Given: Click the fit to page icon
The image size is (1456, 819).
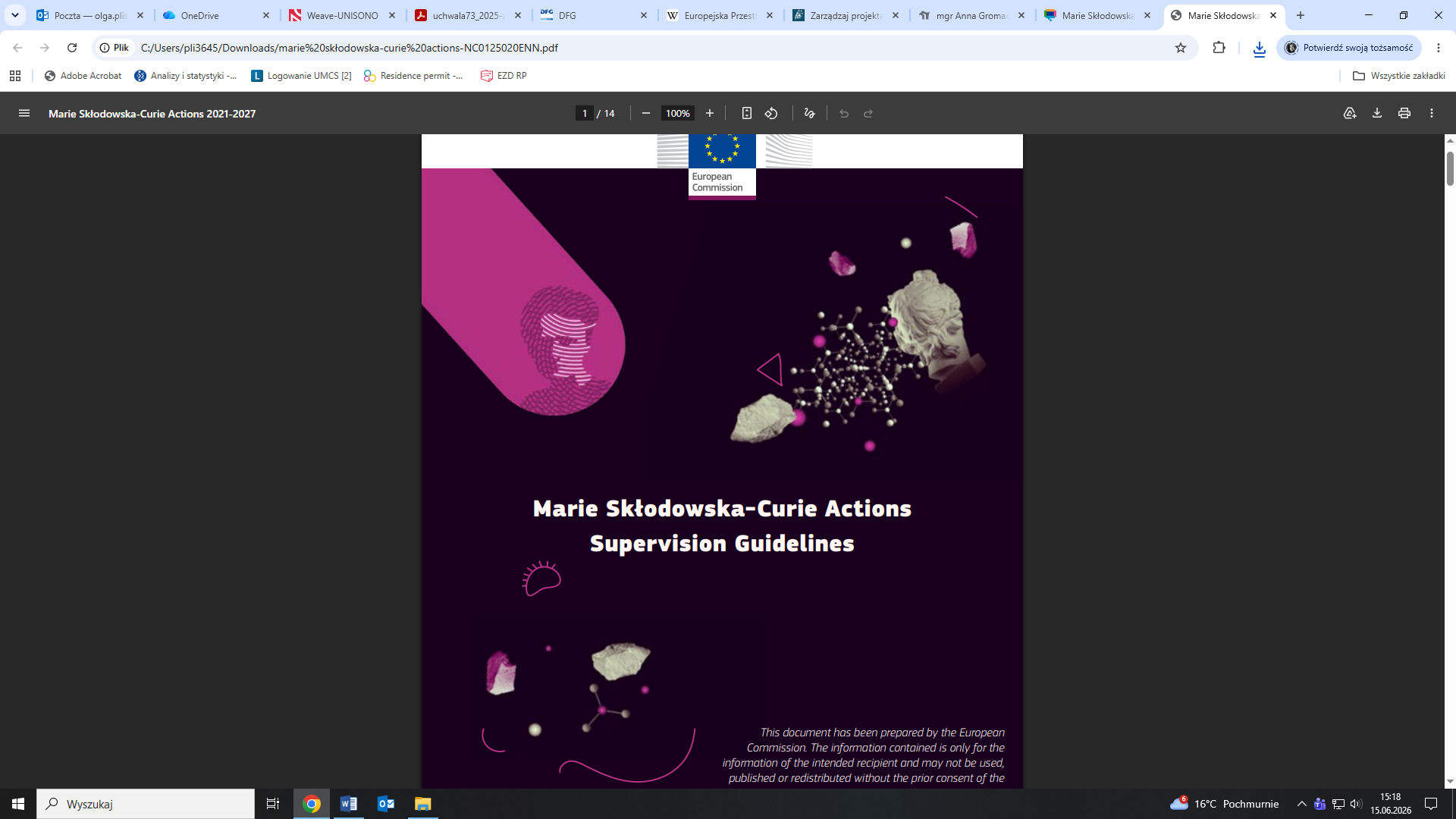Looking at the screenshot, I should coord(747,114).
